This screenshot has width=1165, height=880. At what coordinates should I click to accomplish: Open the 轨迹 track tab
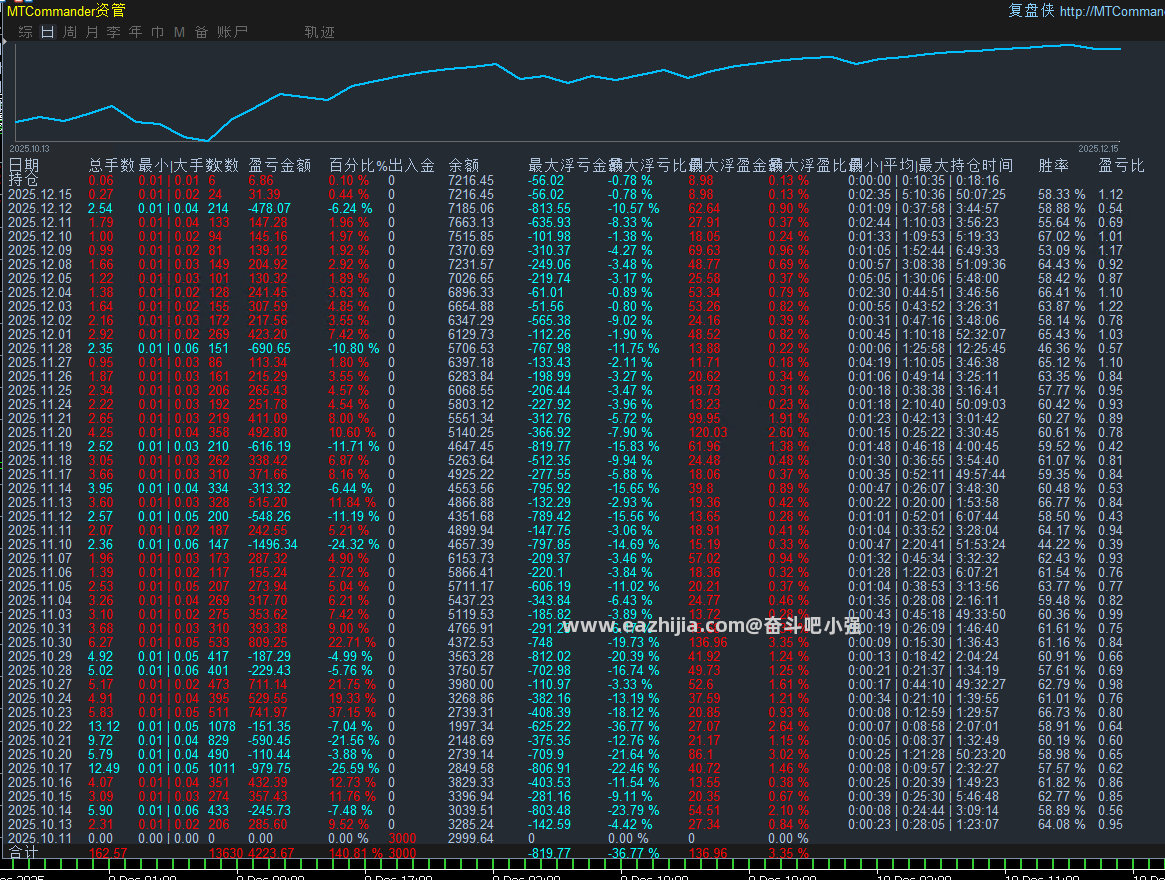click(319, 32)
